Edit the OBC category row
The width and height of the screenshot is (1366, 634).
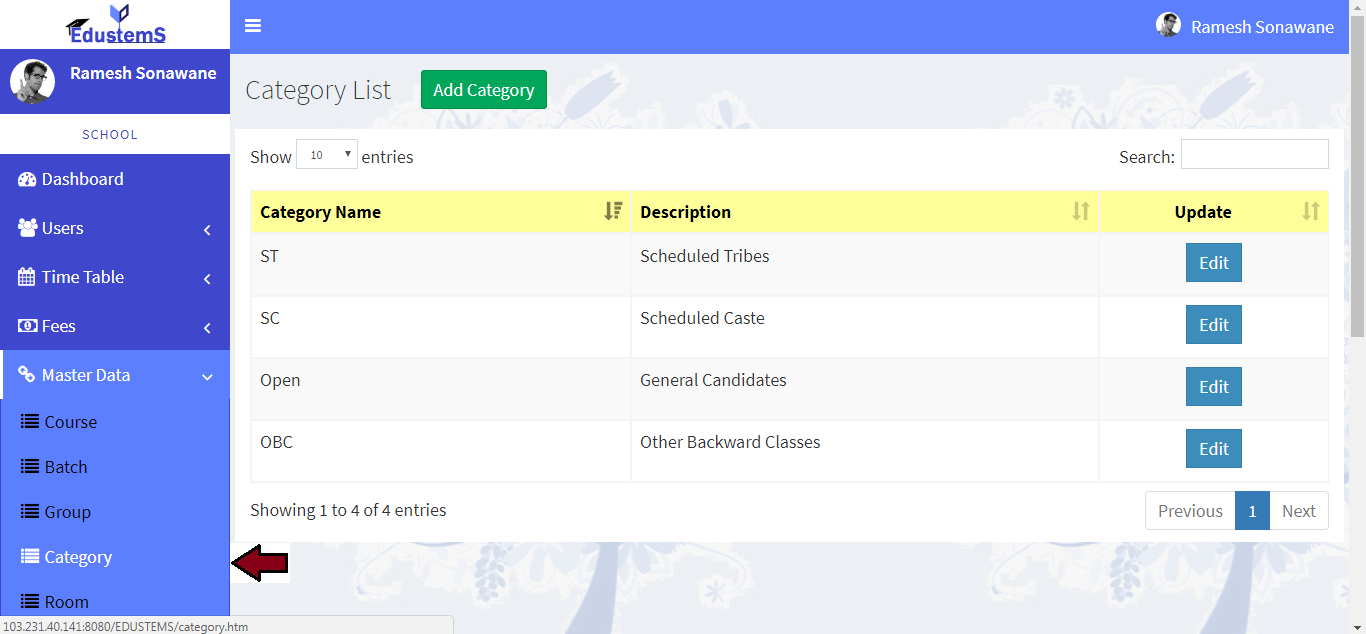[x=1213, y=449]
